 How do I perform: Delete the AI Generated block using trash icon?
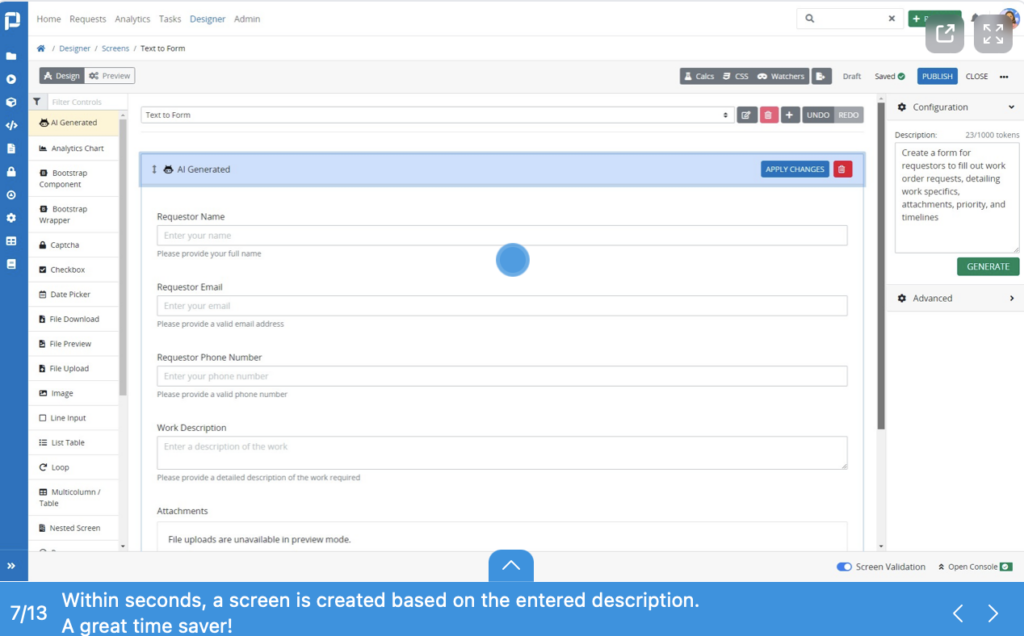[x=842, y=169]
